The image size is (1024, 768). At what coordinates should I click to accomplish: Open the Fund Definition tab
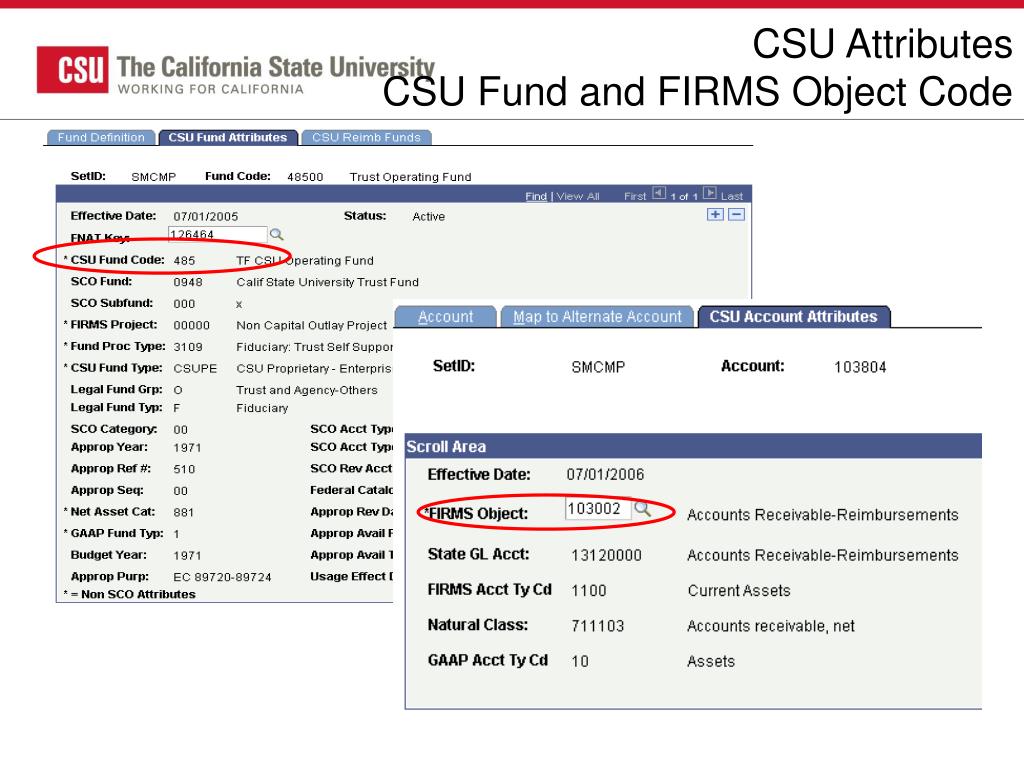point(101,137)
